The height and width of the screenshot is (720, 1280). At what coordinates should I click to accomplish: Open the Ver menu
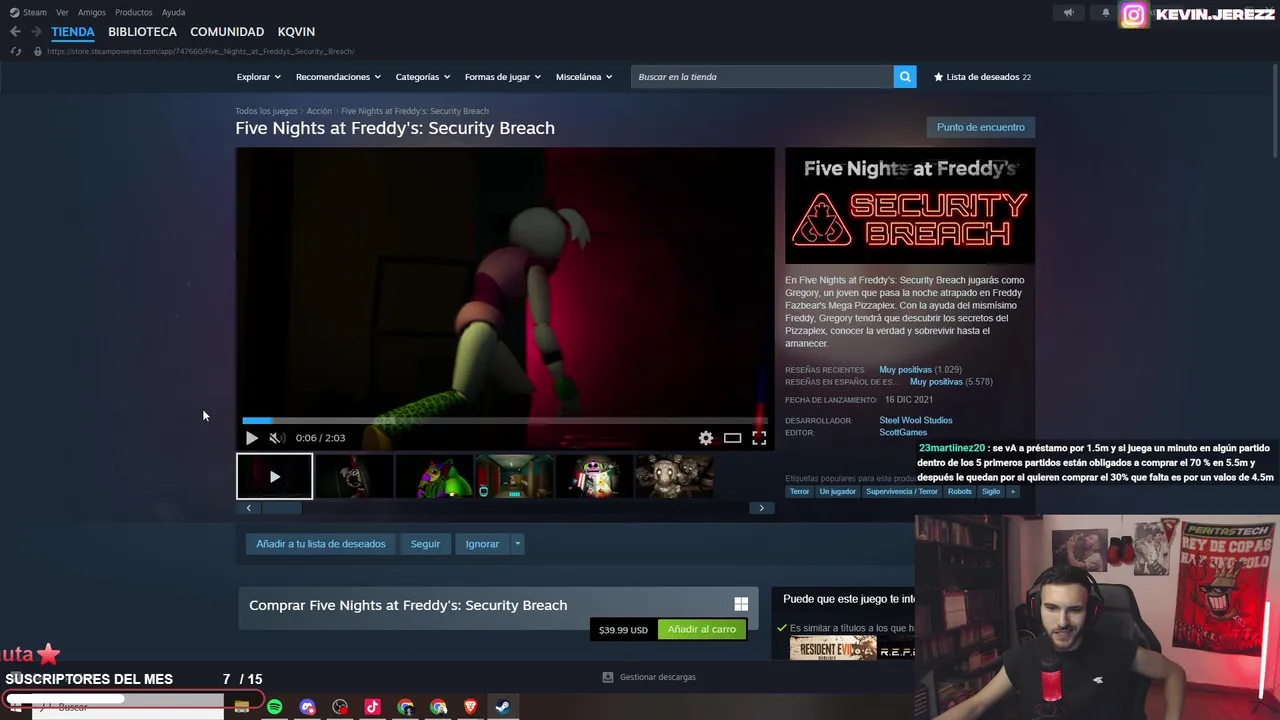(x=62, y=12)
